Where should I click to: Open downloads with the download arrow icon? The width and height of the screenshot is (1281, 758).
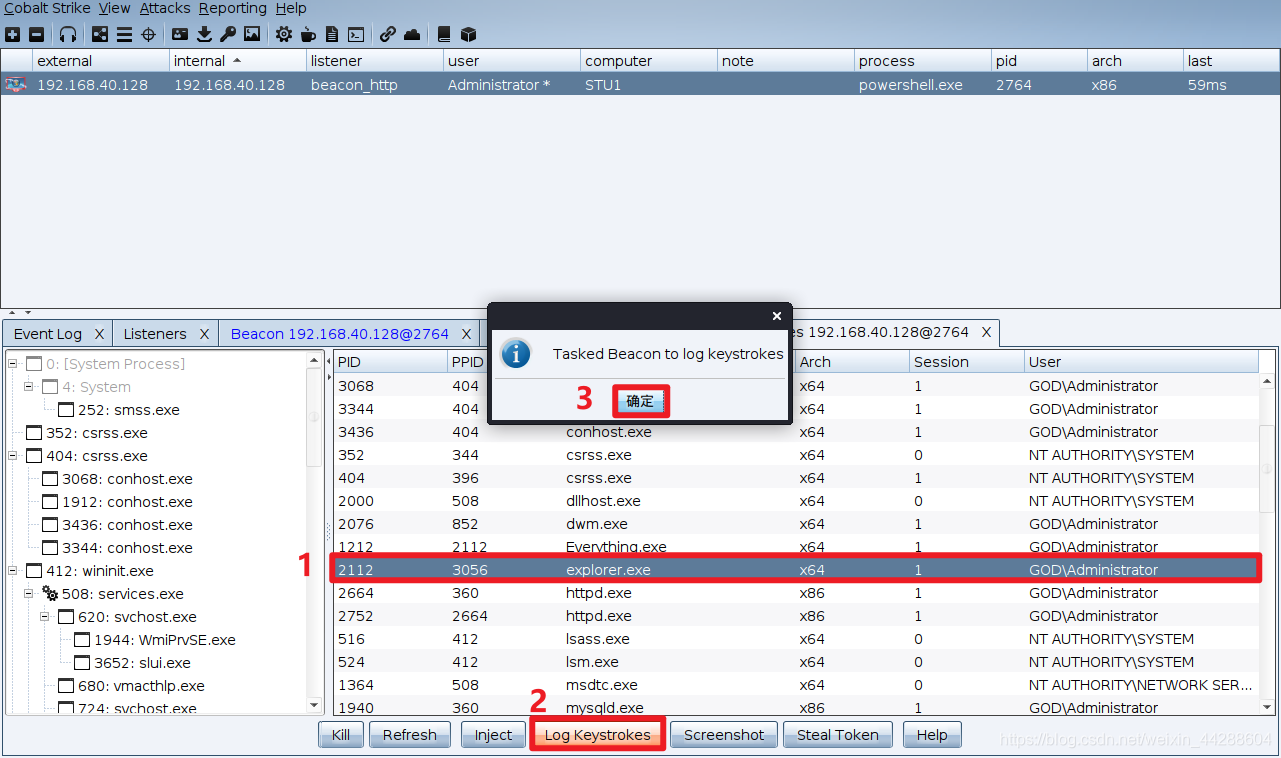click(x=204, y=34)
